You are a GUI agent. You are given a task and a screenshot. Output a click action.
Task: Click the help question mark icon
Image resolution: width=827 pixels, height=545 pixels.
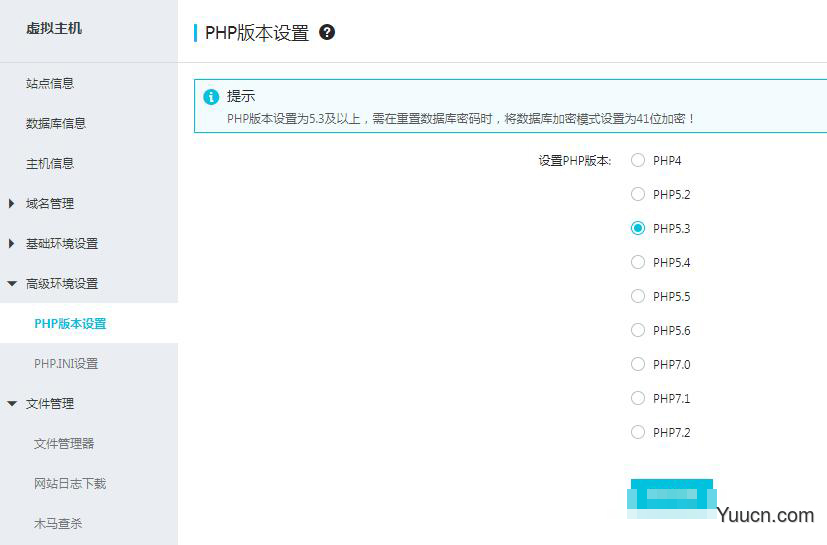[x=327, y=32]
